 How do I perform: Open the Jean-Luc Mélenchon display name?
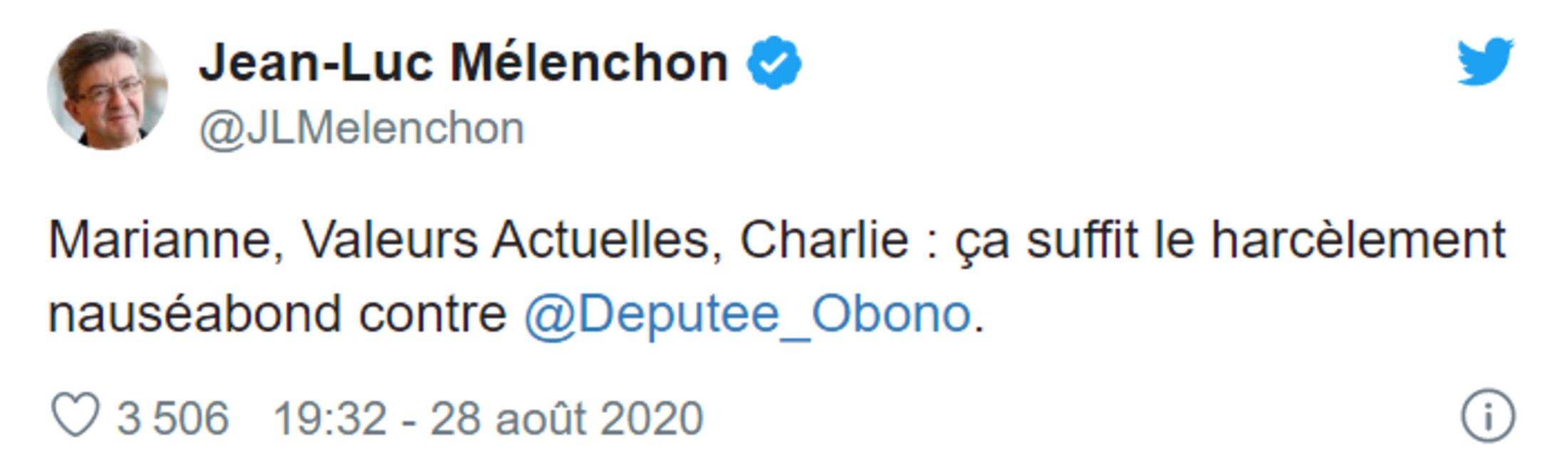[463, 63]
